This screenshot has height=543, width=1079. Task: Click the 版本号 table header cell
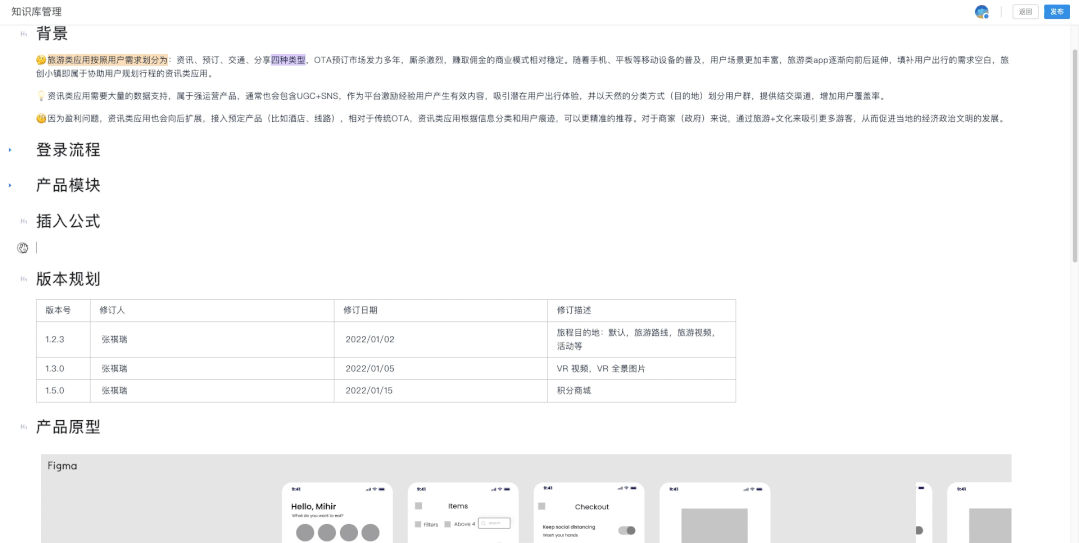pos(63,310)
